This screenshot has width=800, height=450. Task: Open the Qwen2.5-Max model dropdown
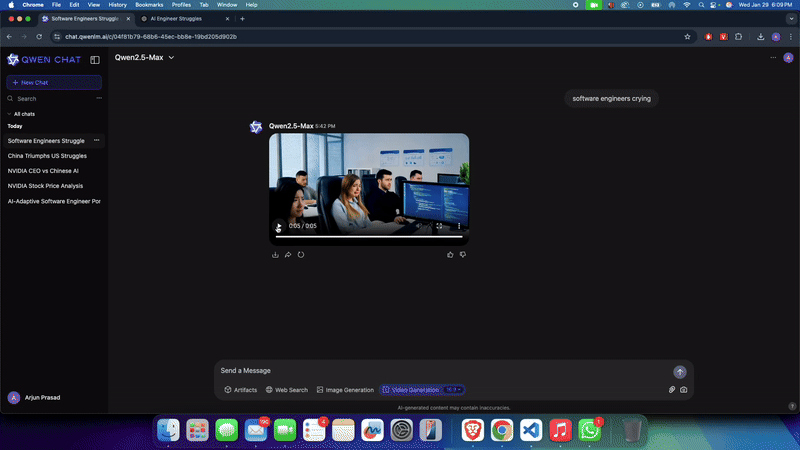click(x=144, y=58)
